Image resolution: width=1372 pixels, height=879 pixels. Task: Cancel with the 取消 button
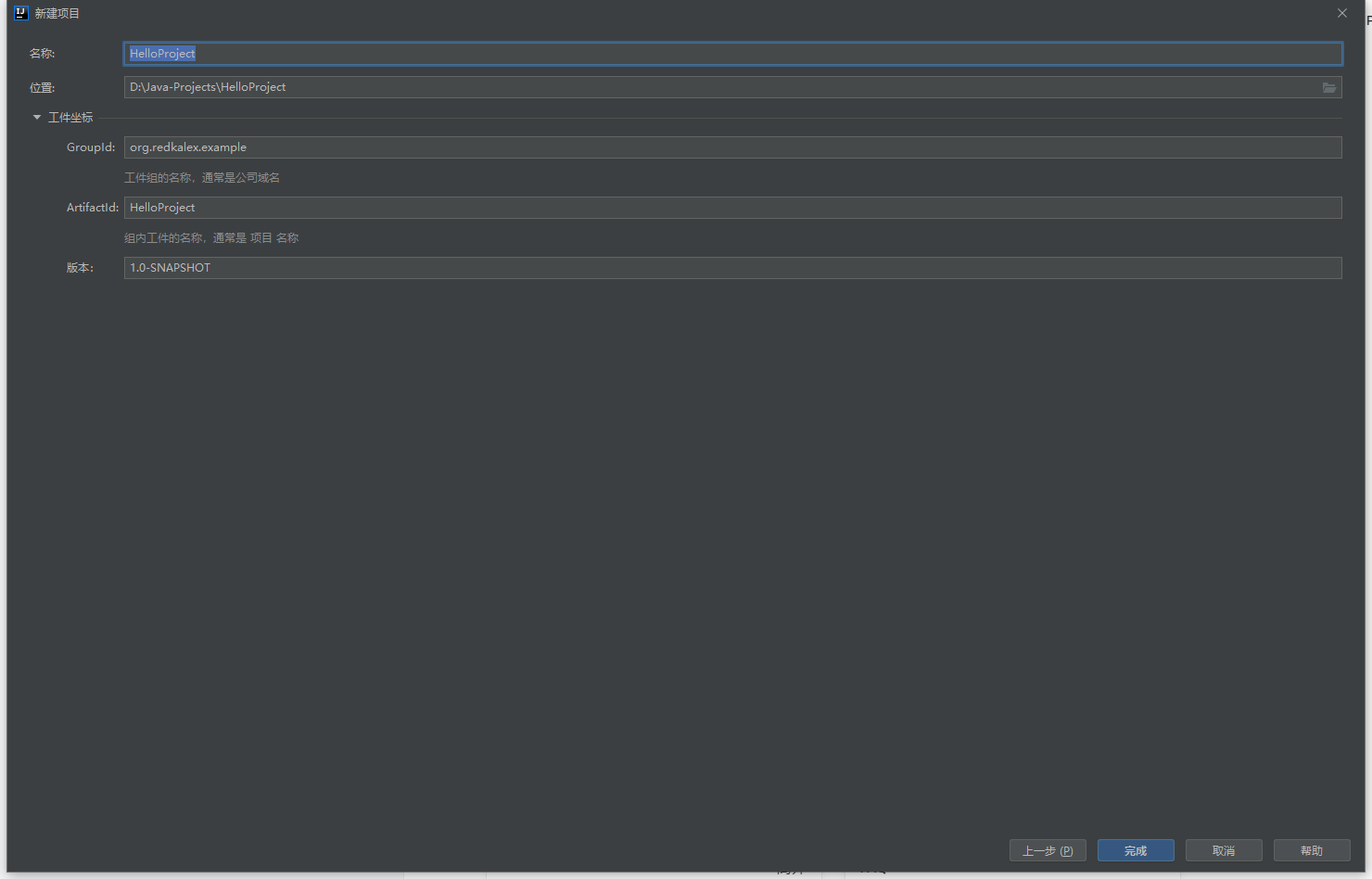pyautogui.click(x=1223, y=850)
